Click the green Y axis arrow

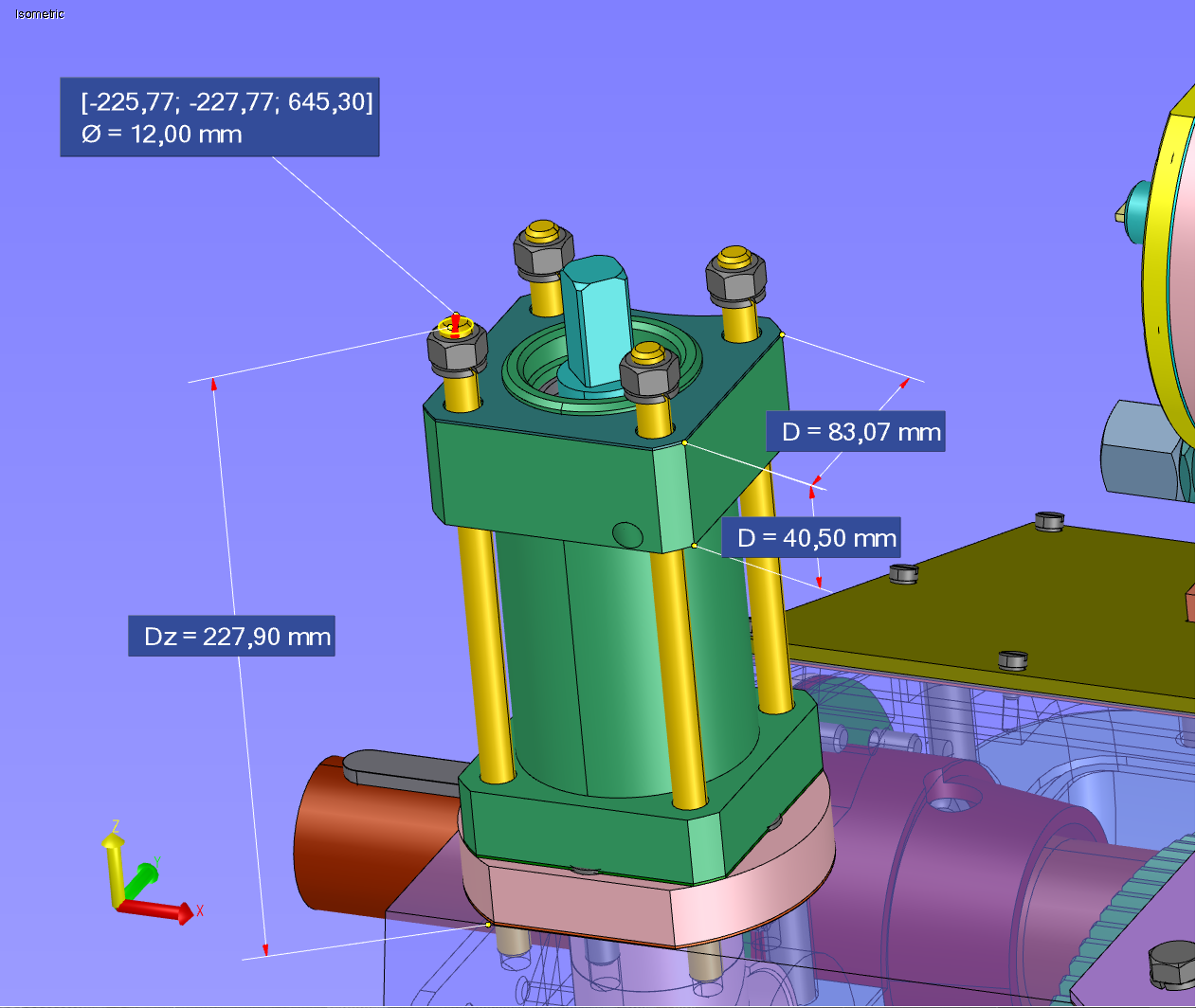[x=141, y=879]
